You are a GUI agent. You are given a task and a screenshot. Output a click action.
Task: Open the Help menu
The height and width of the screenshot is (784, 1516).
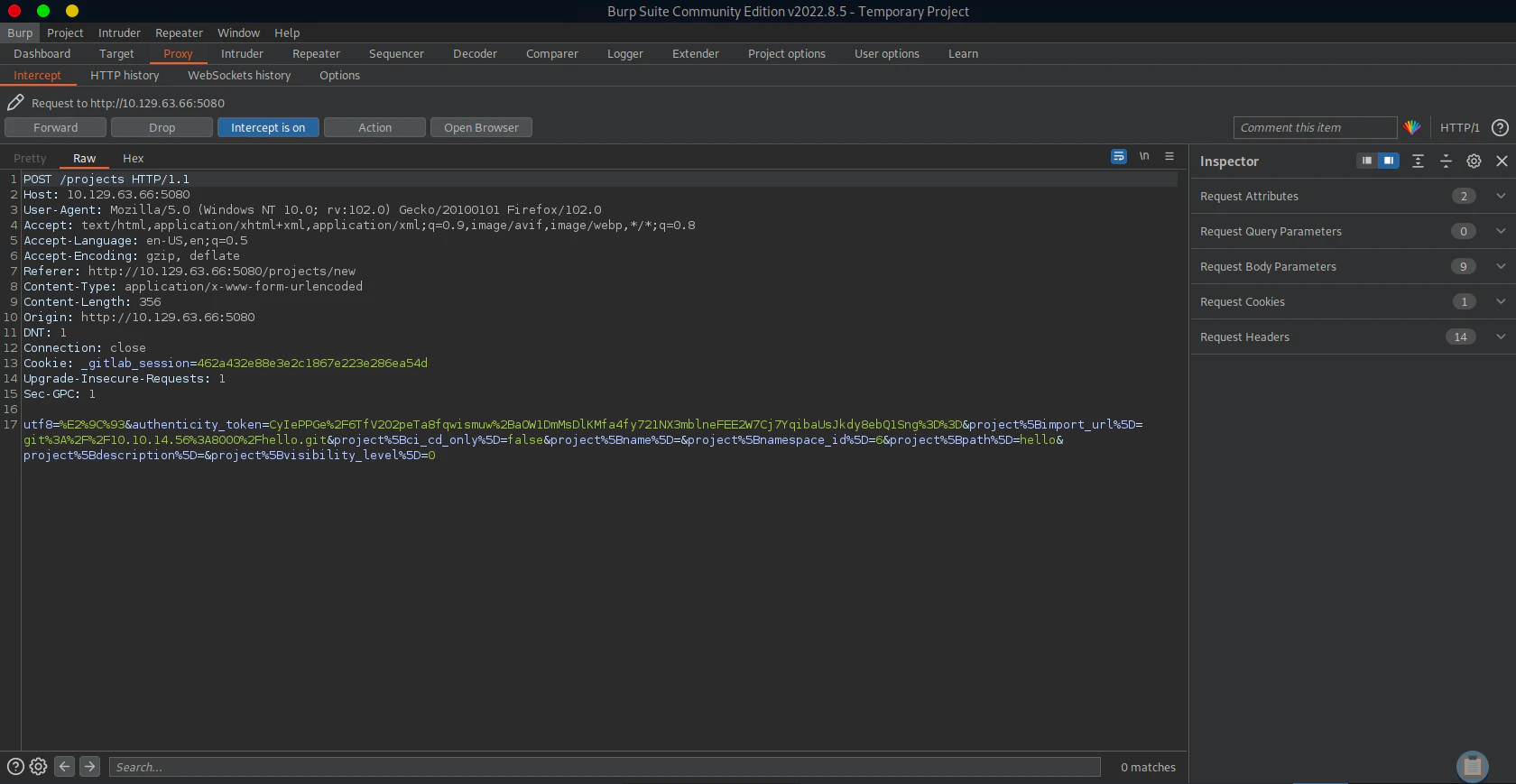coord(287,32)
